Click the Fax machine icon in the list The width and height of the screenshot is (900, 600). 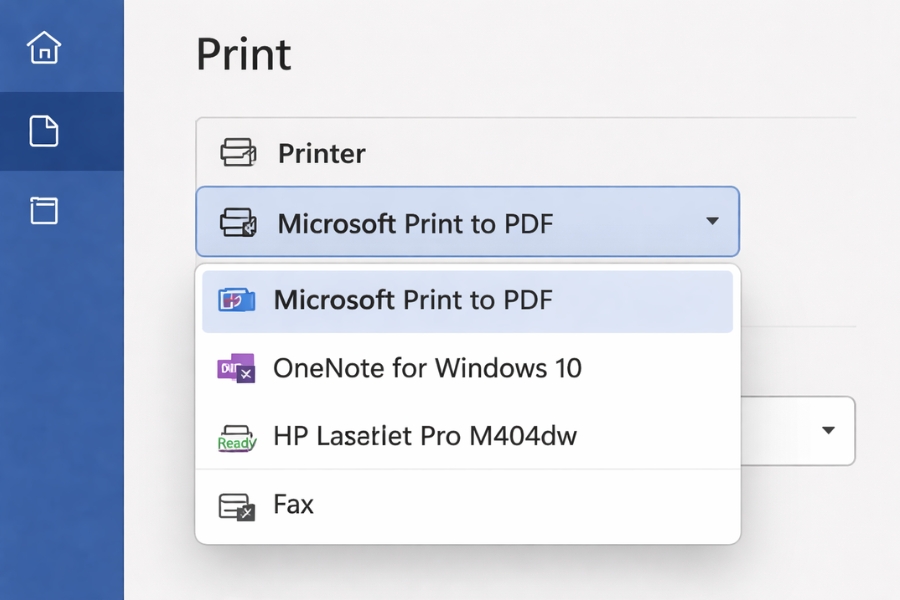click(235, 504)
